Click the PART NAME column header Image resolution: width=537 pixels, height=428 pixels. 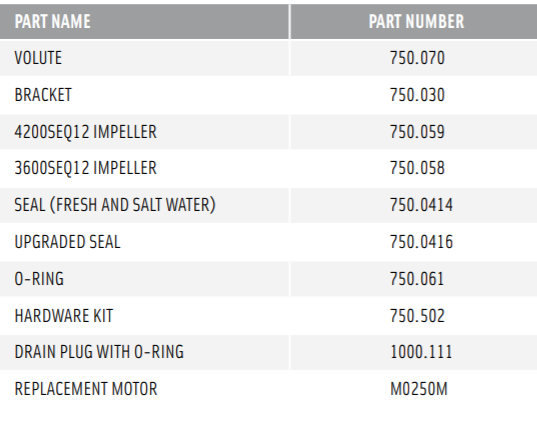coord(52,22)
